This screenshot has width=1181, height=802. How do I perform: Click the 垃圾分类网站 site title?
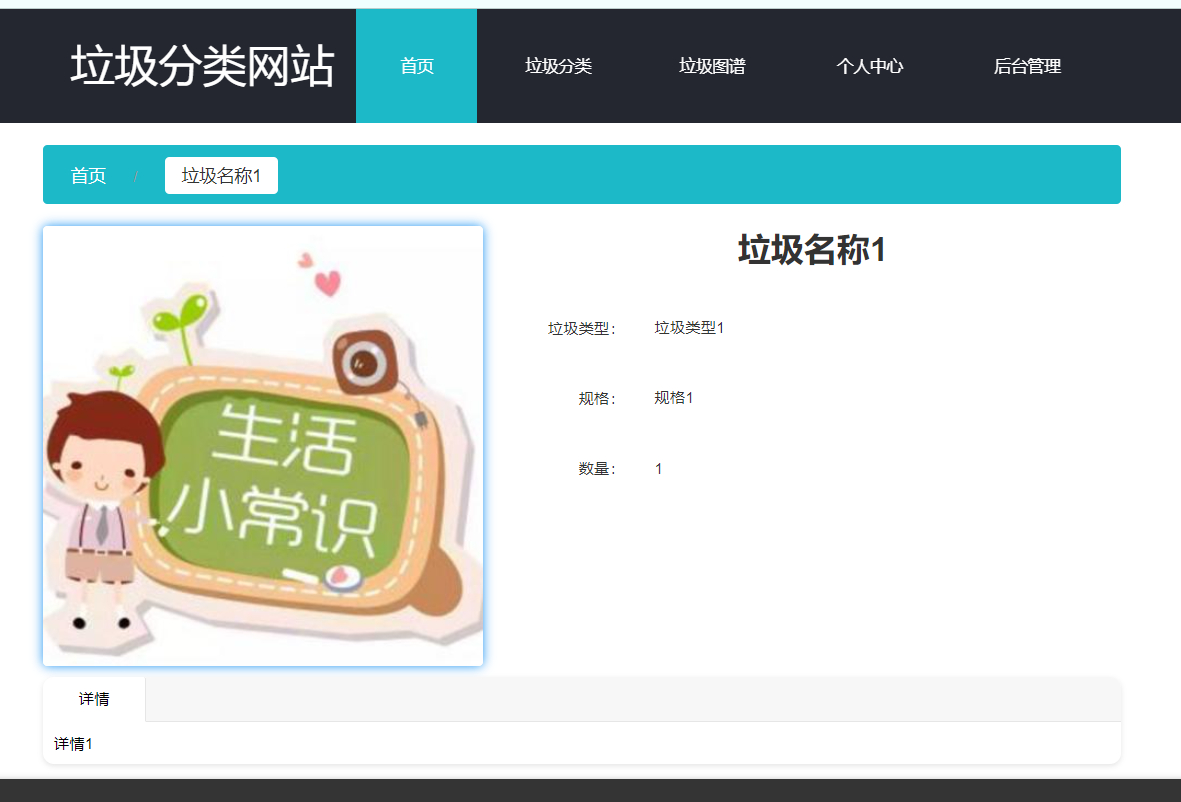coord(202,67)
